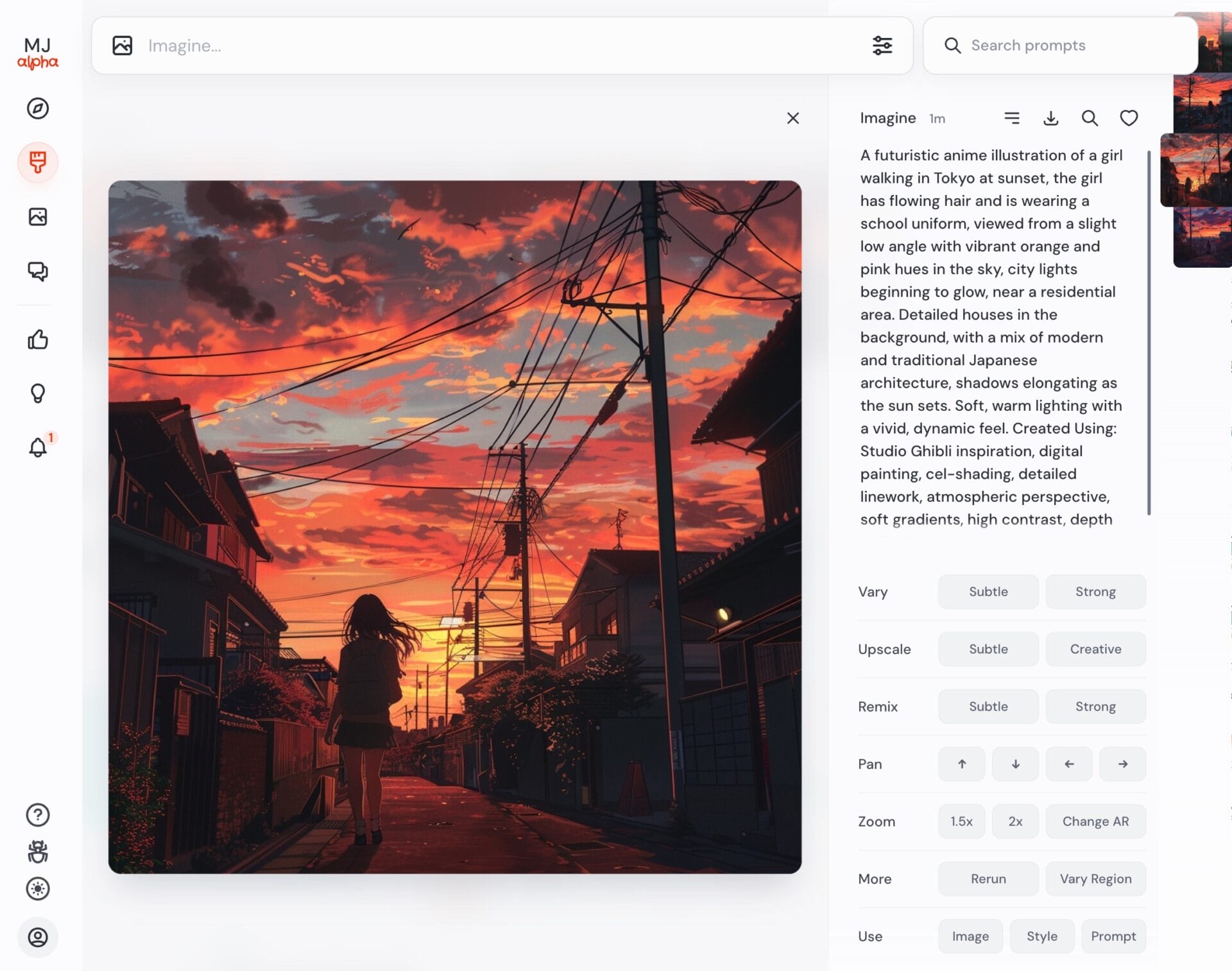Open the Explore compass icon
This screenshot has width=1232, height=971.
(38, 108)
